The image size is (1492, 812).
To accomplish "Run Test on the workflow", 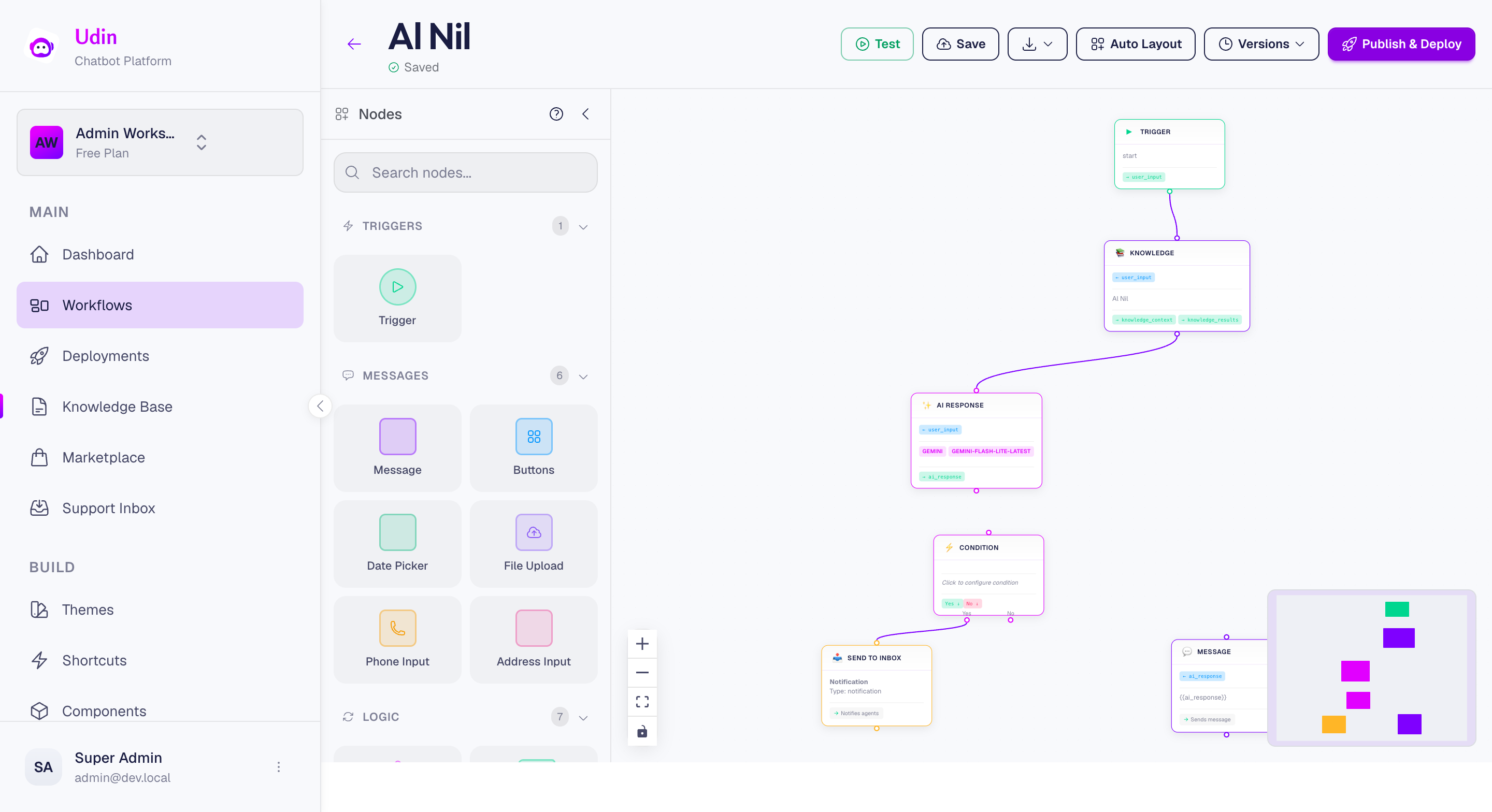I will 877,44.
